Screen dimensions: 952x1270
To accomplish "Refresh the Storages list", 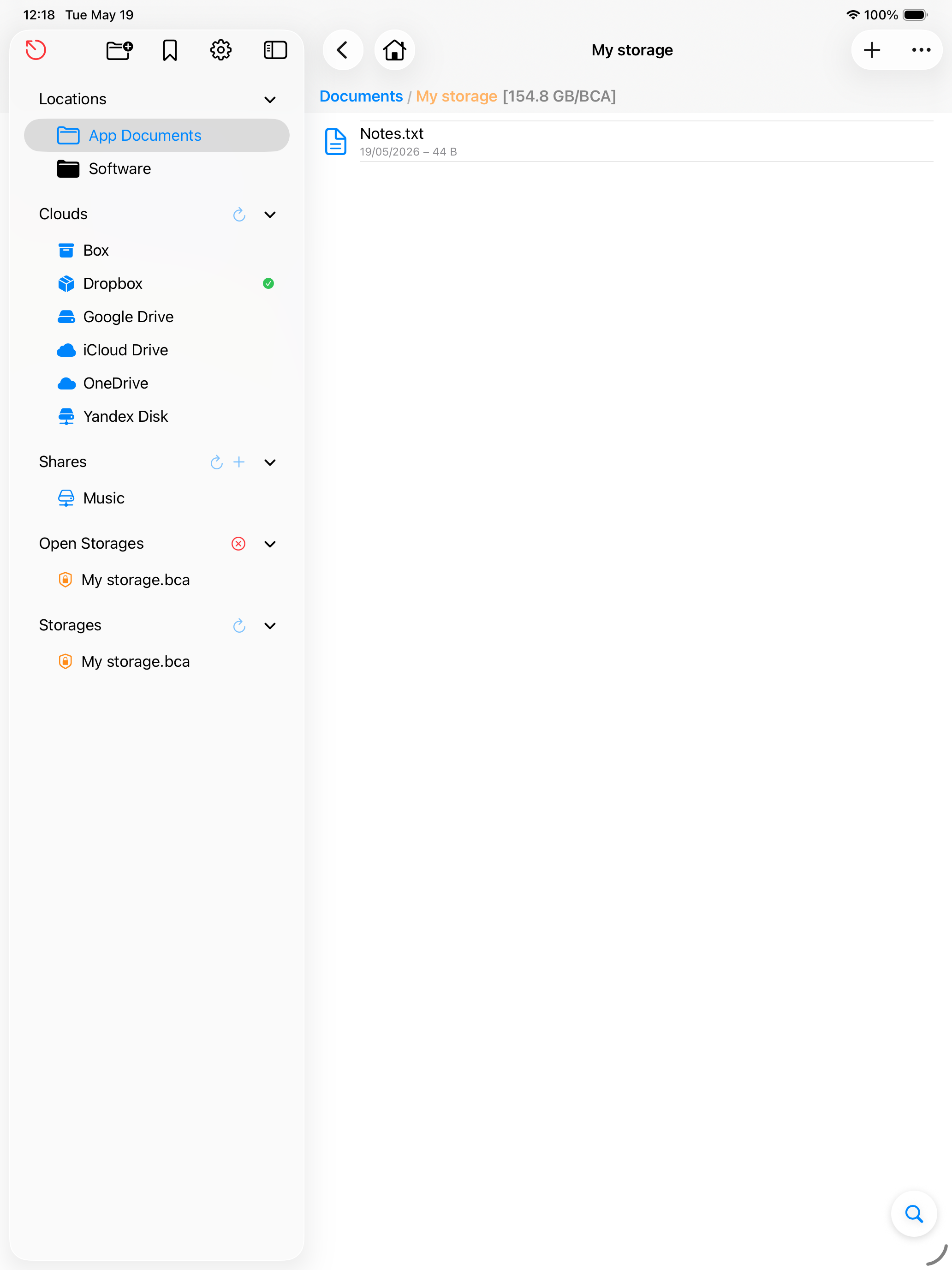I will (x=239, y=625).
